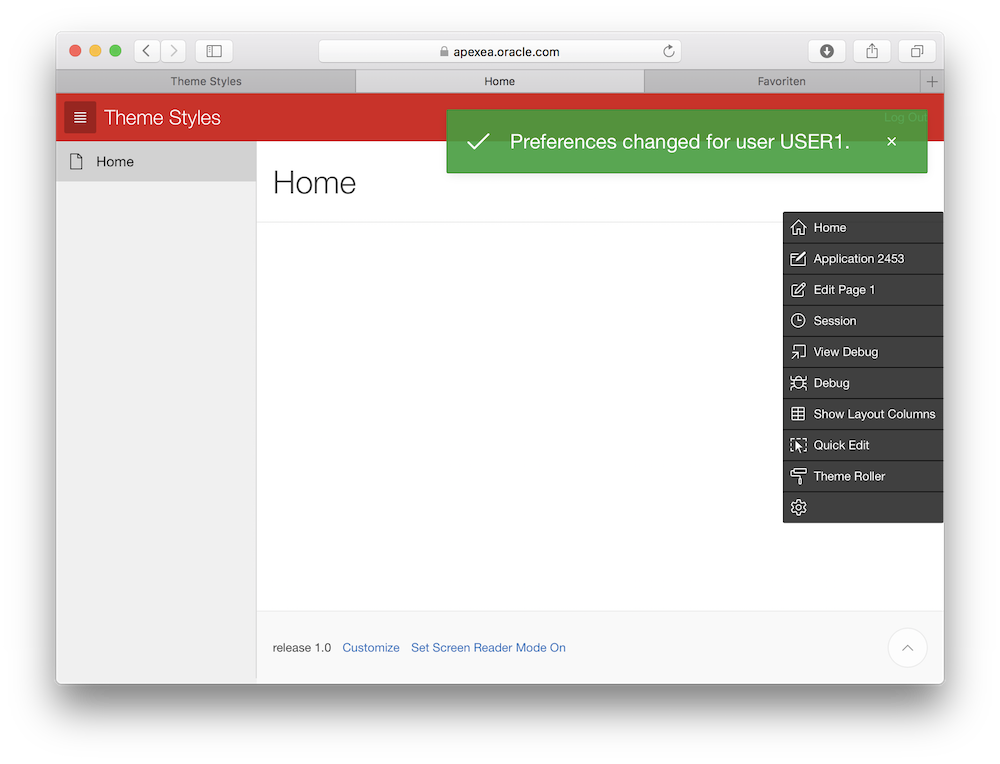Open a new browser tab with the plus button
The image size is (1000, 764).
point(932,81)
